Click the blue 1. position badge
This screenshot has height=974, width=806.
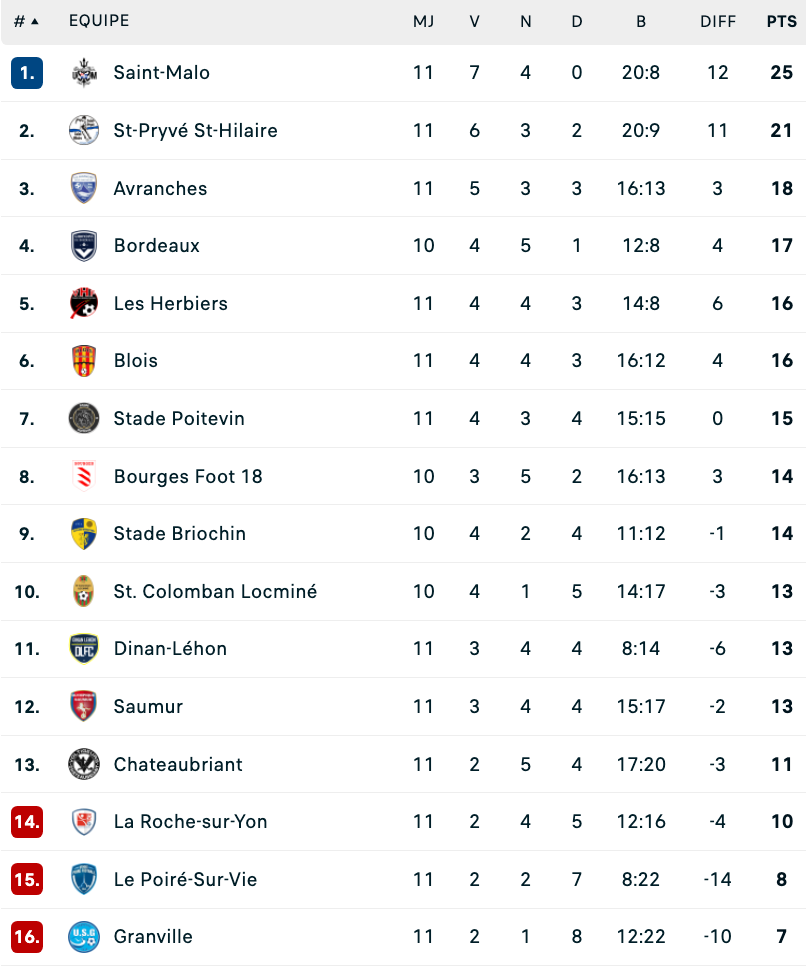click(27, 73)
